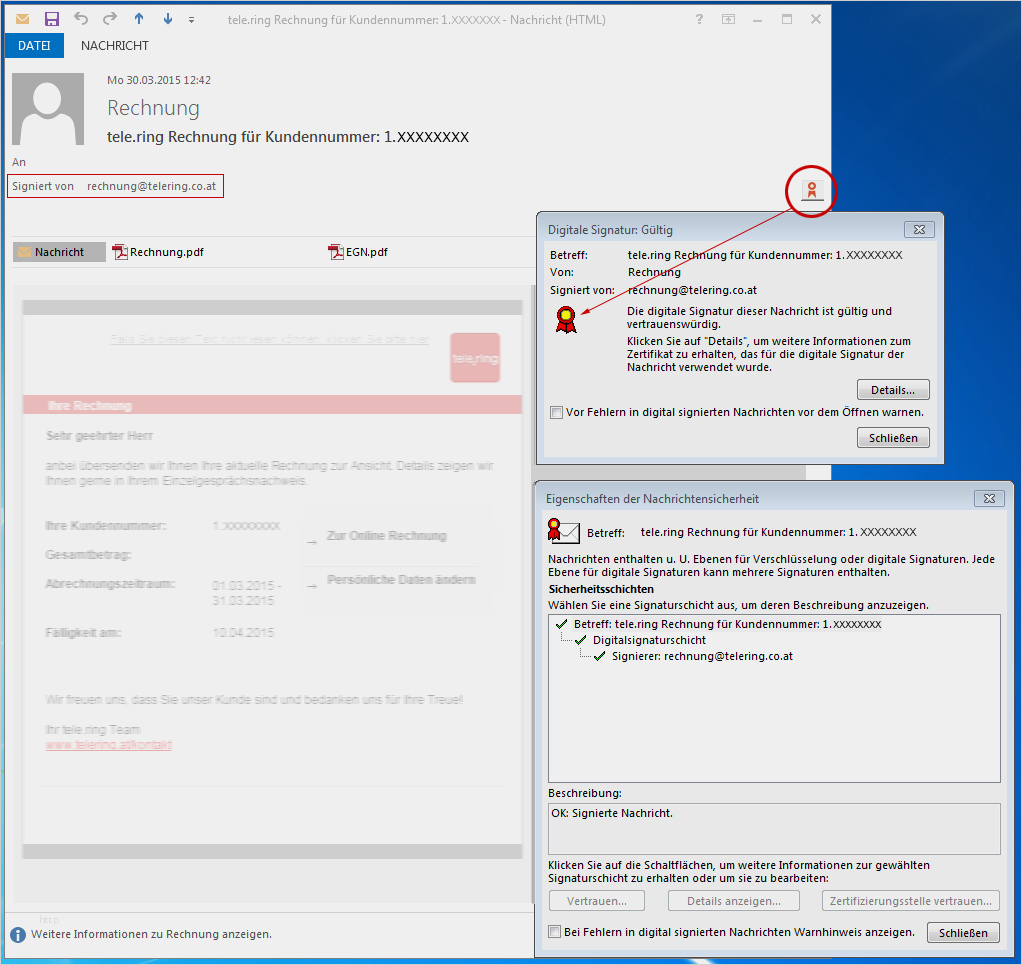Click the info icon in the status bar

(x=18, y=934)
